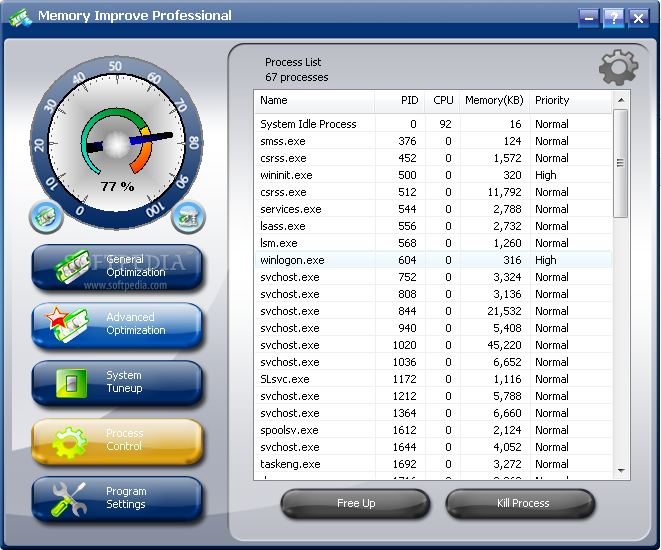Select the lsass.exe process

click(x=433, y=226)
